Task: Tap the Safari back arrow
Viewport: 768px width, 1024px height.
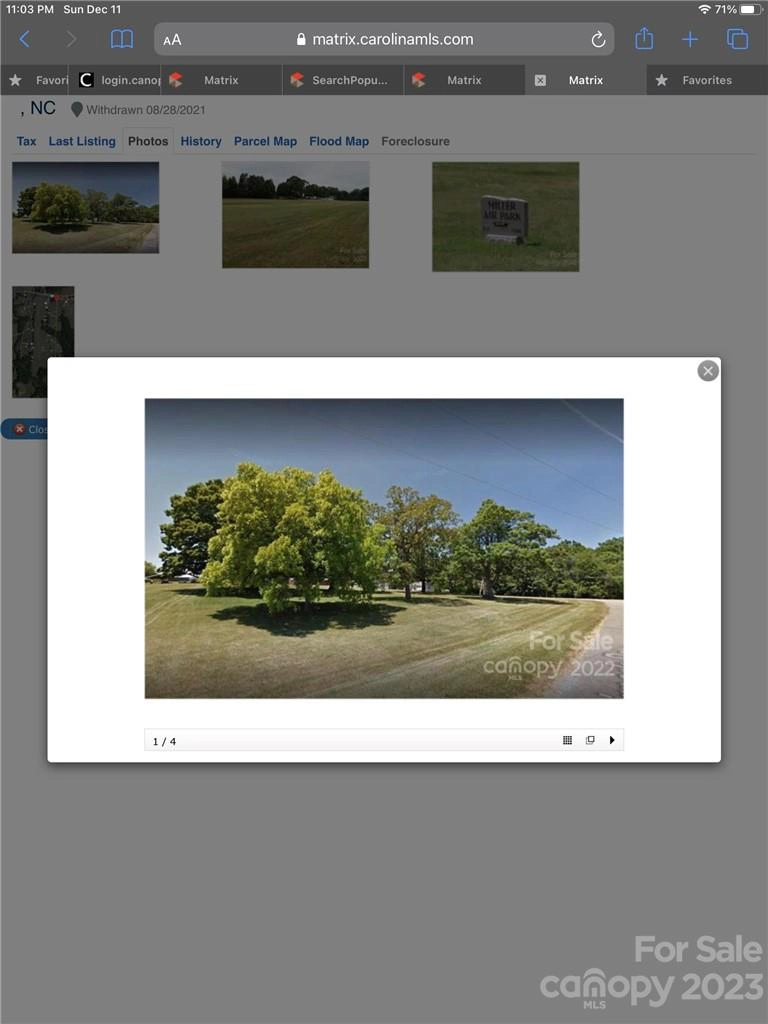Action: [25, 39]
